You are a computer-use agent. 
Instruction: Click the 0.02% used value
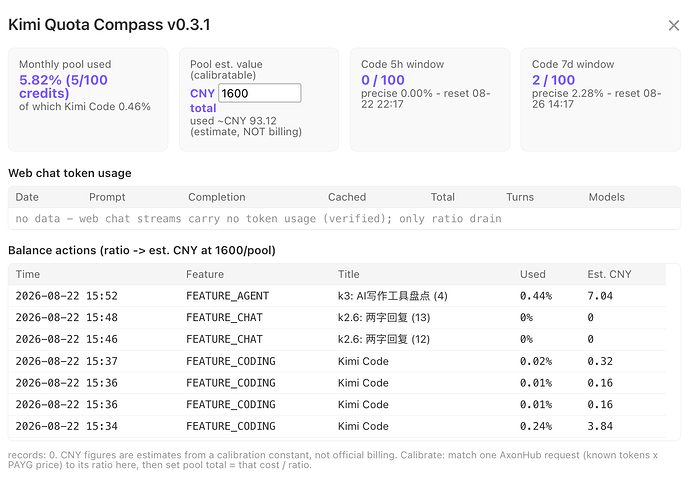pyautogui.click(x=536, y=361)
